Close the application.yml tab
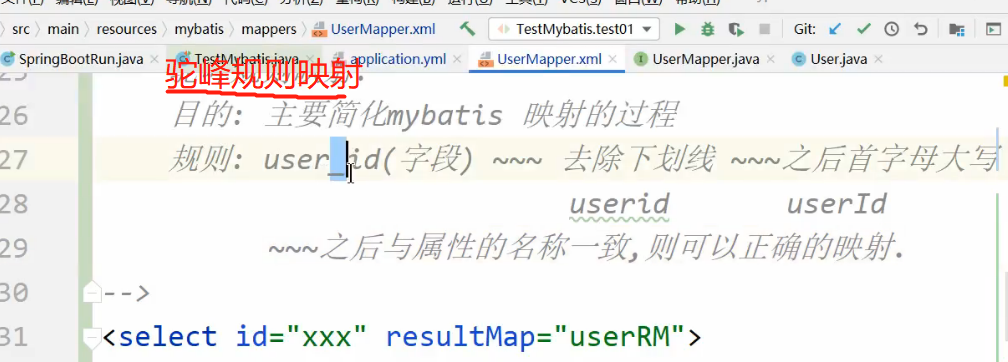Screen dimensions: 1008x362 pos(457,59)
